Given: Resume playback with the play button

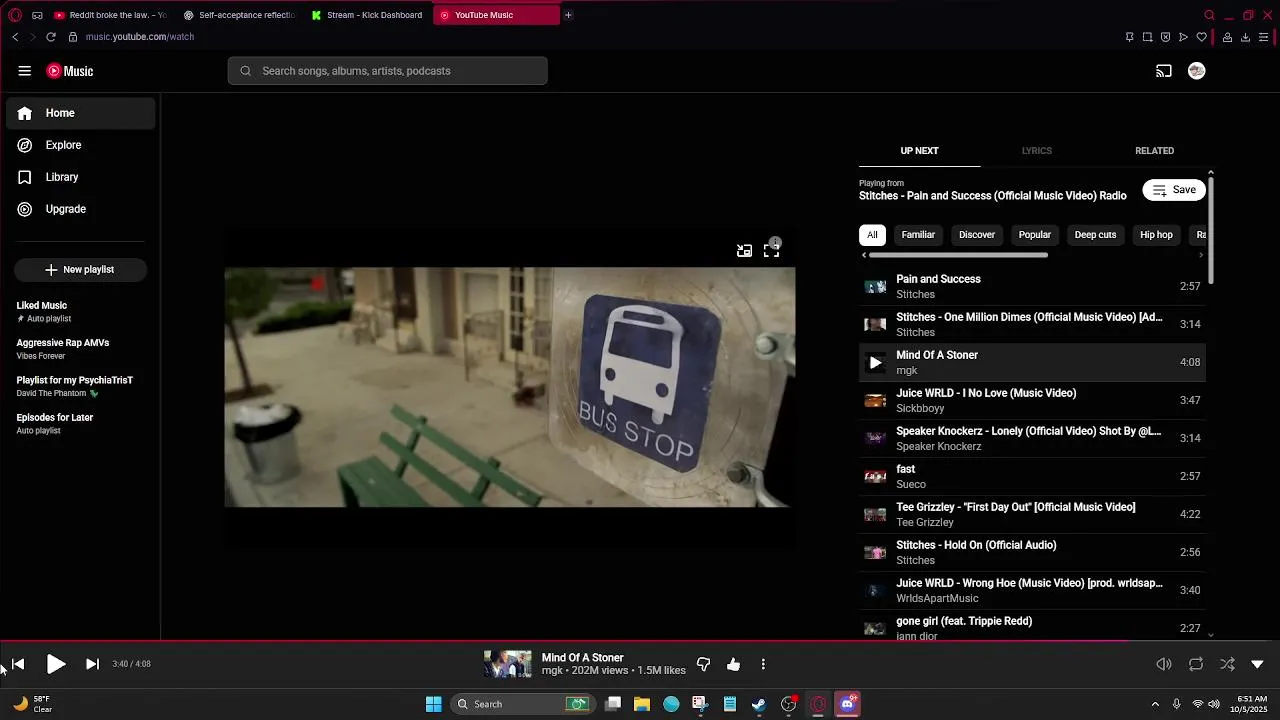Looking at the screenshot, I should (x=56, y=664).
